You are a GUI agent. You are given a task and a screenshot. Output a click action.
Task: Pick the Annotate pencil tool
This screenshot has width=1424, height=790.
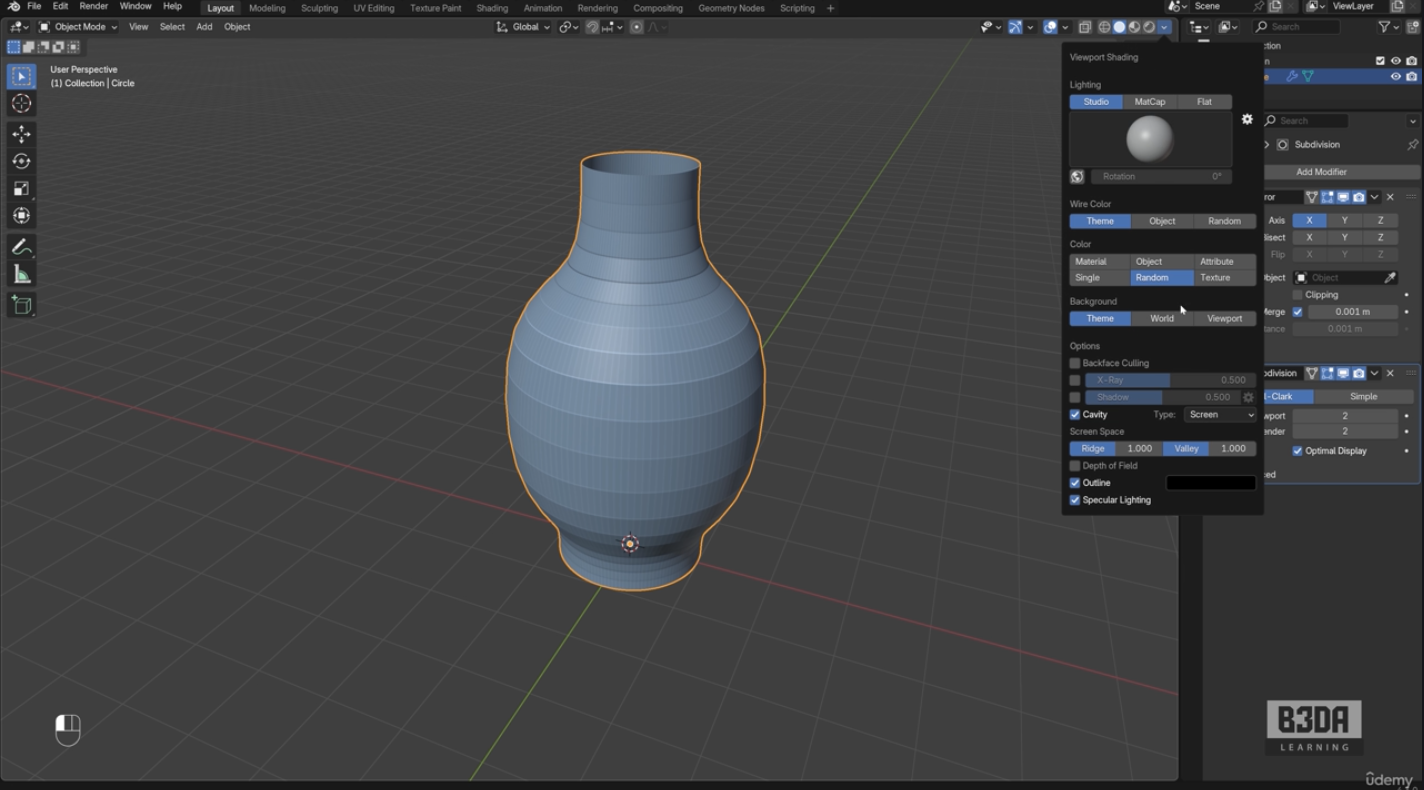click(21, 247)
